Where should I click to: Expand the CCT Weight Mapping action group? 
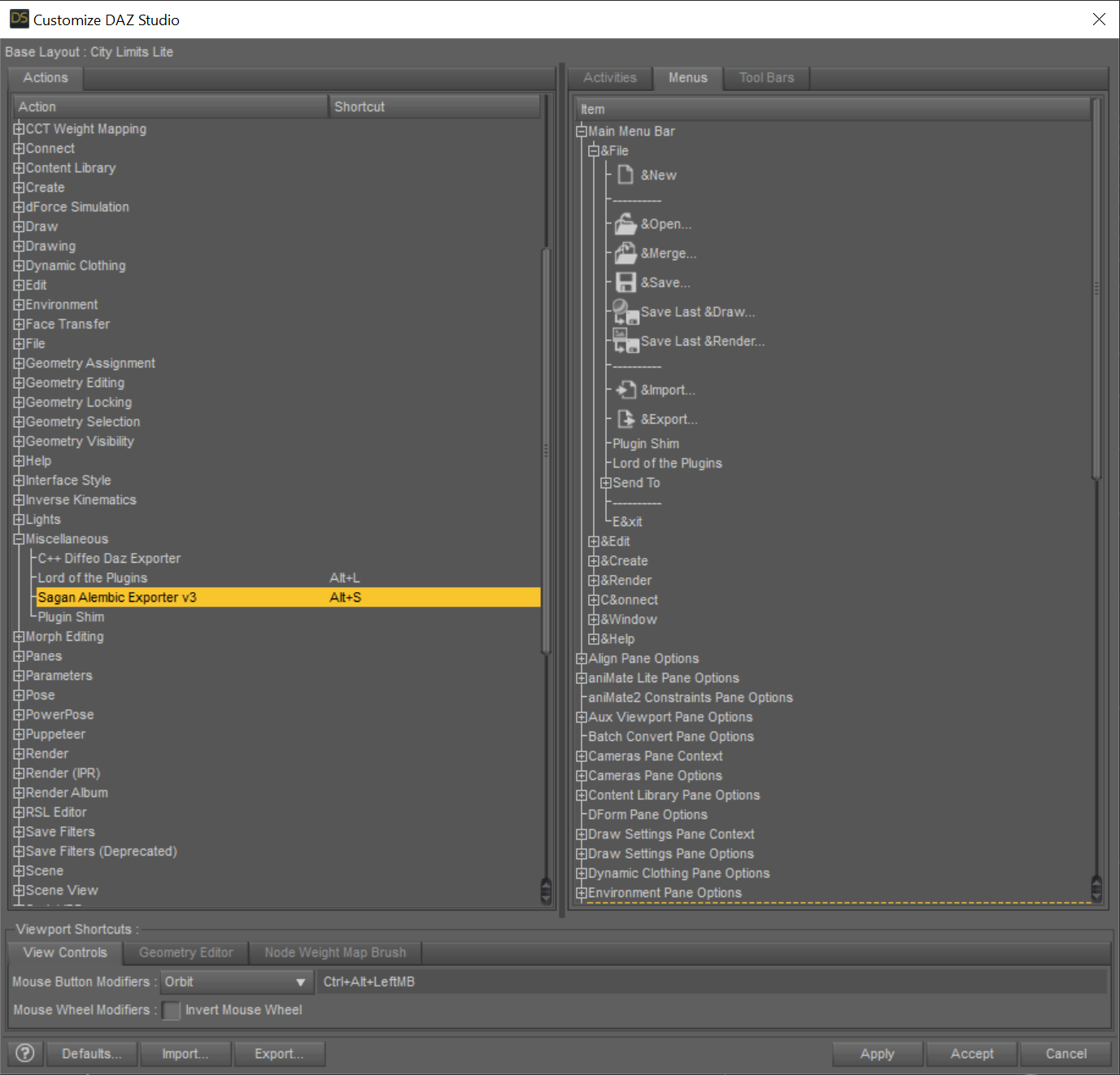pos(19,128)
